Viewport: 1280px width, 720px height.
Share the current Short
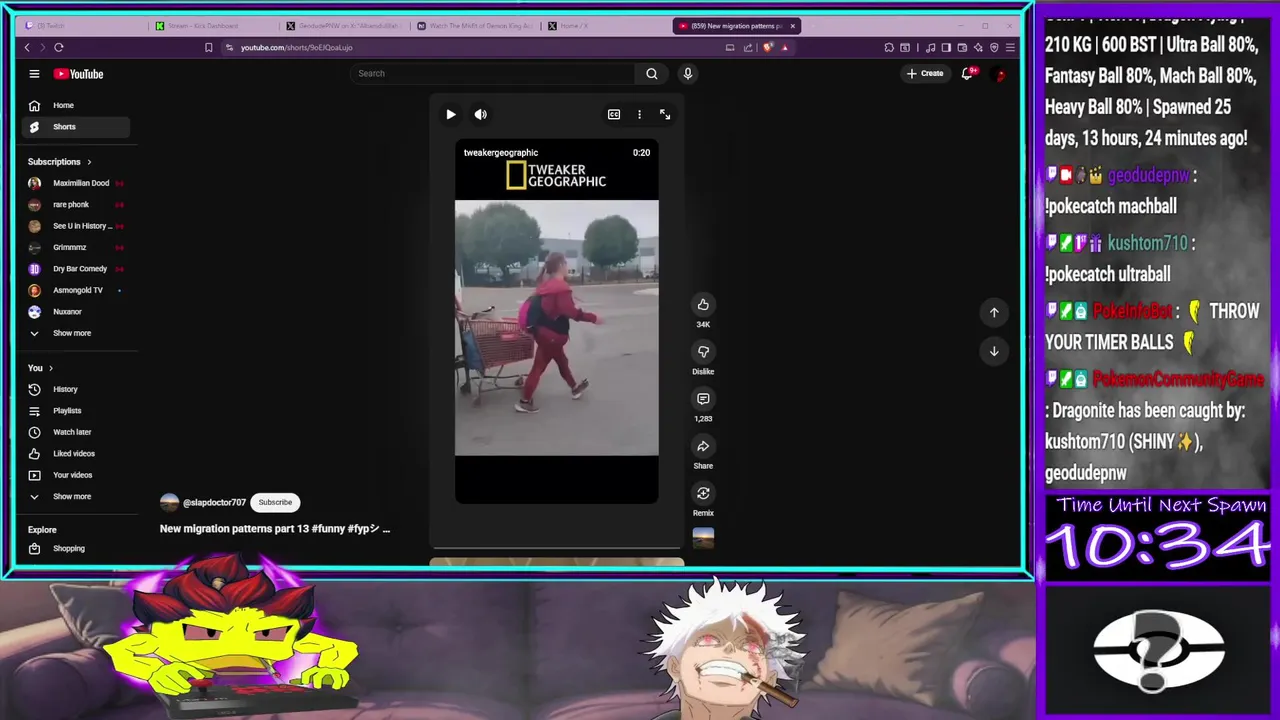tap(703, 446)
